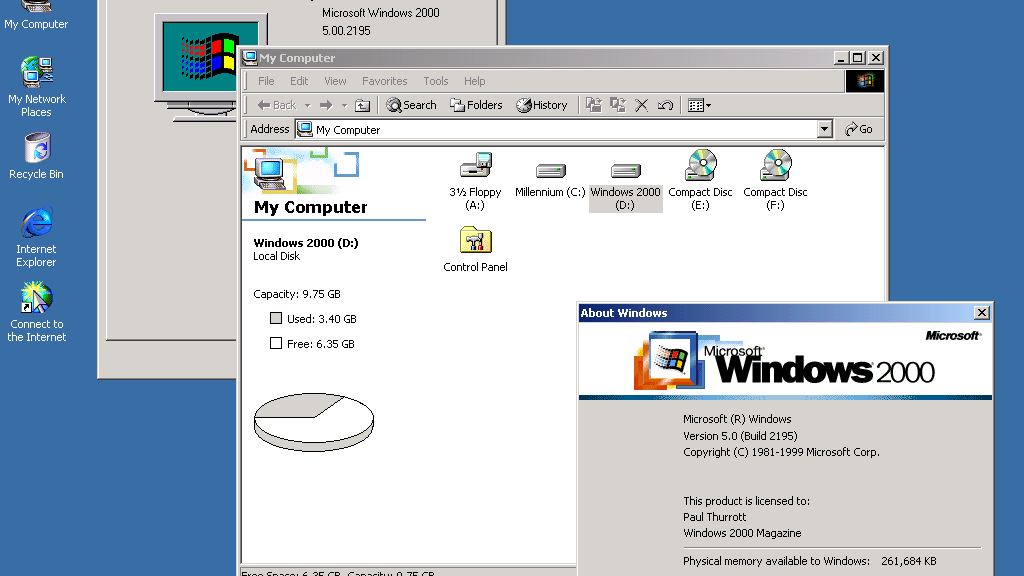
Task: Click the Undo toolbar icon
Action: pyautogui.click(x=665, y=104)
